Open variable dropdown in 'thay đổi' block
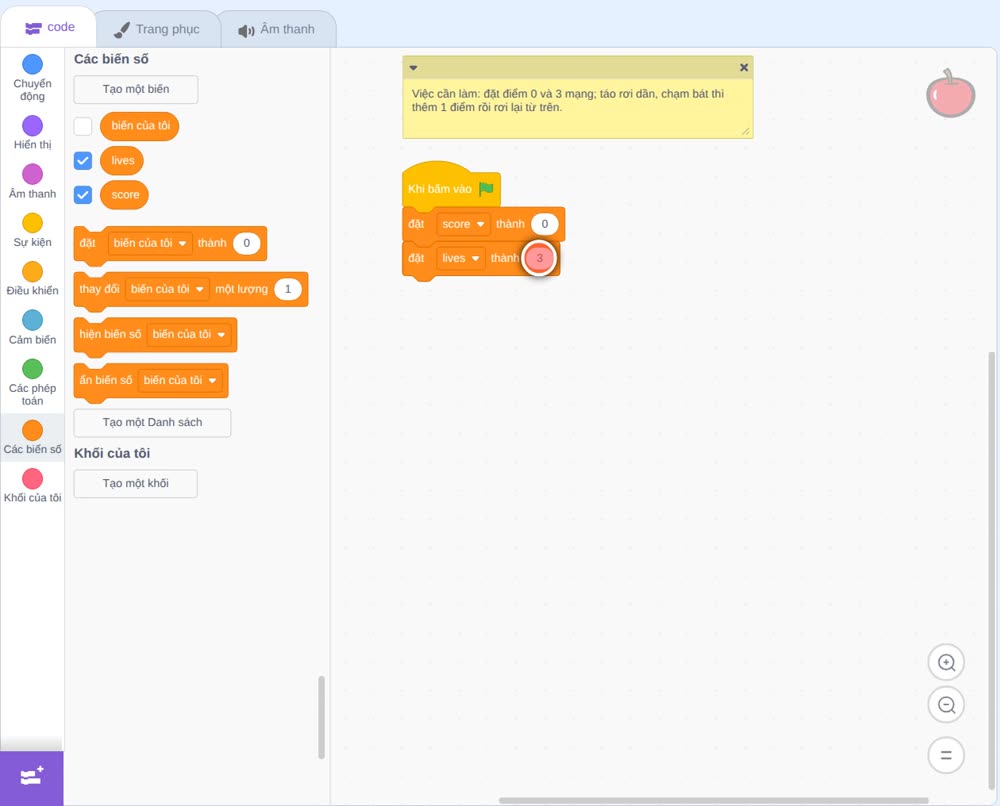The image size is (1000, 806). tap(167, 289)
